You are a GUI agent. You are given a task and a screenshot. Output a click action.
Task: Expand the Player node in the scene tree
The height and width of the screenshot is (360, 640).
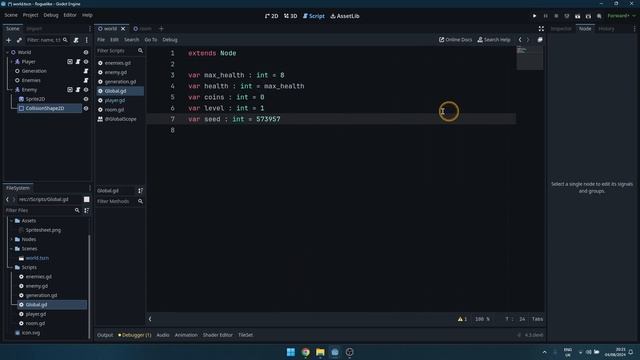point(11,62)
